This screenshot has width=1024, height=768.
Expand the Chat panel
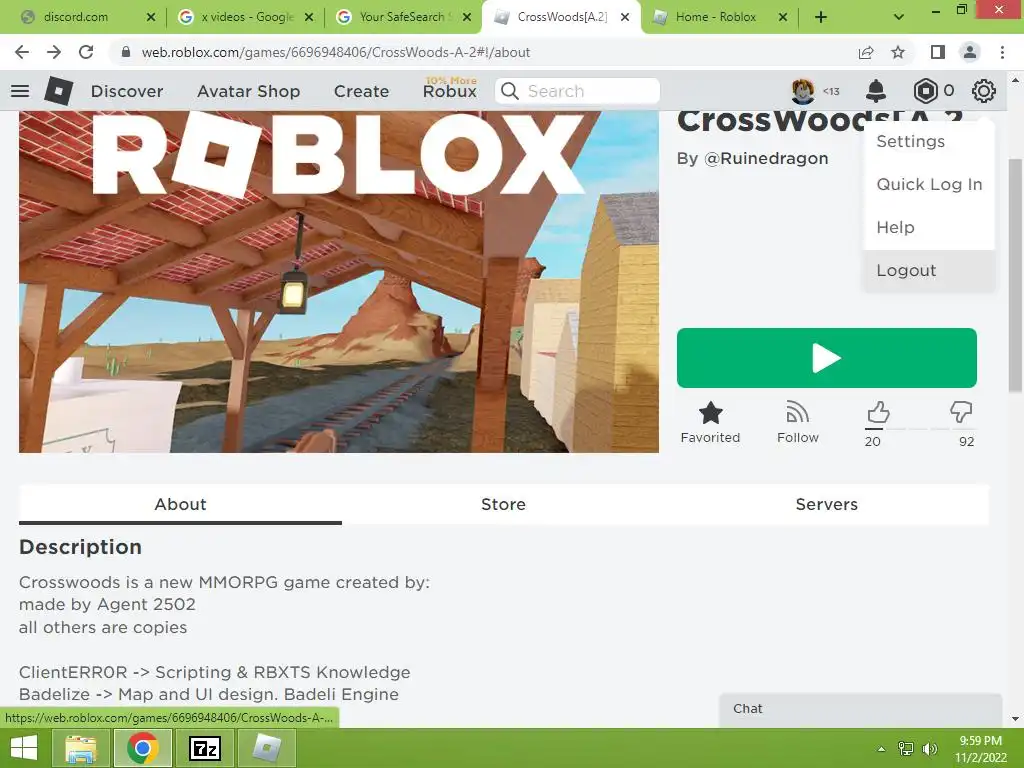tap(861, 709)
